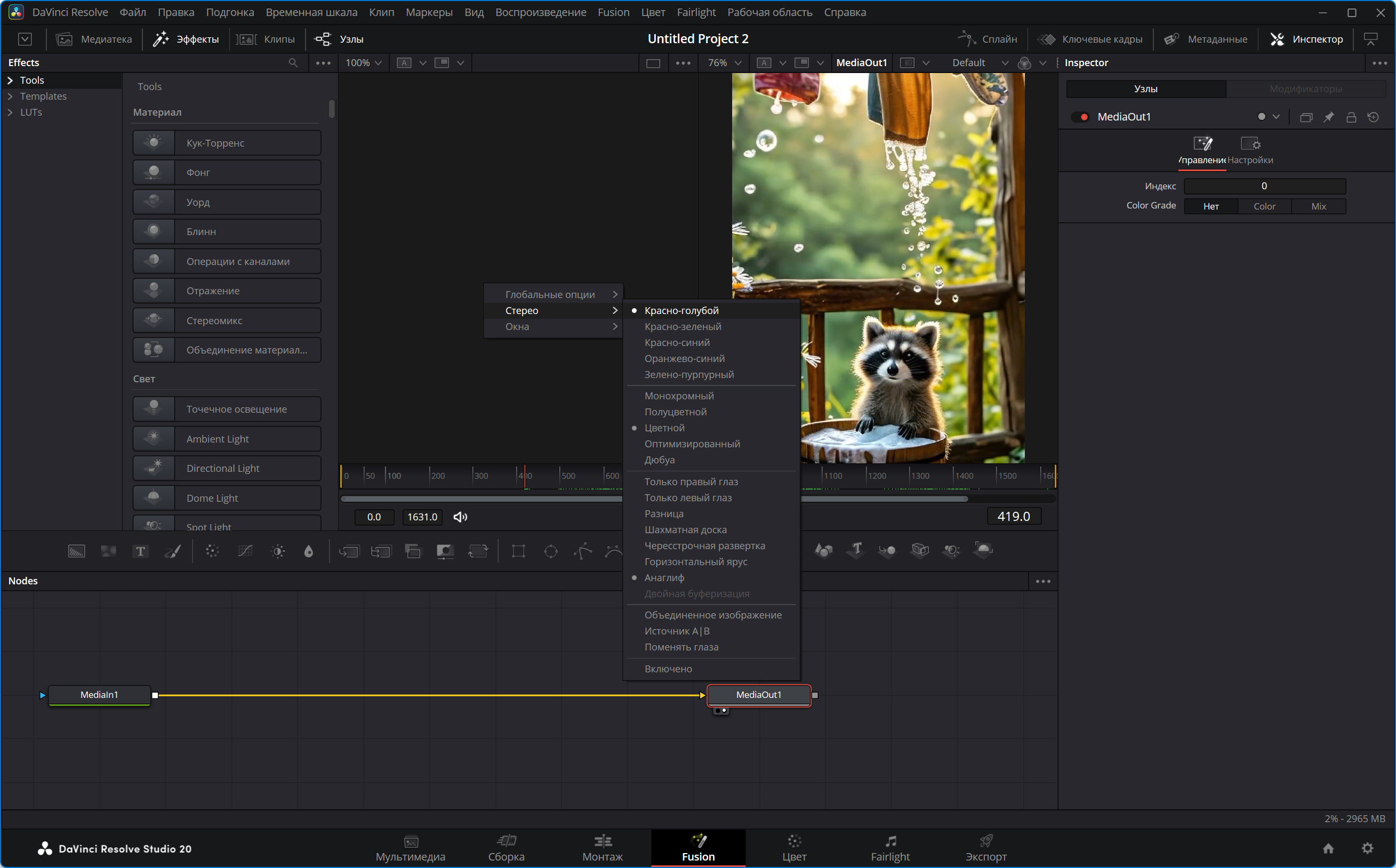Select Монохромный anaglyph mode
Image resolution: width=1396 pixels, height=868 pixels.
click(678, 396)
